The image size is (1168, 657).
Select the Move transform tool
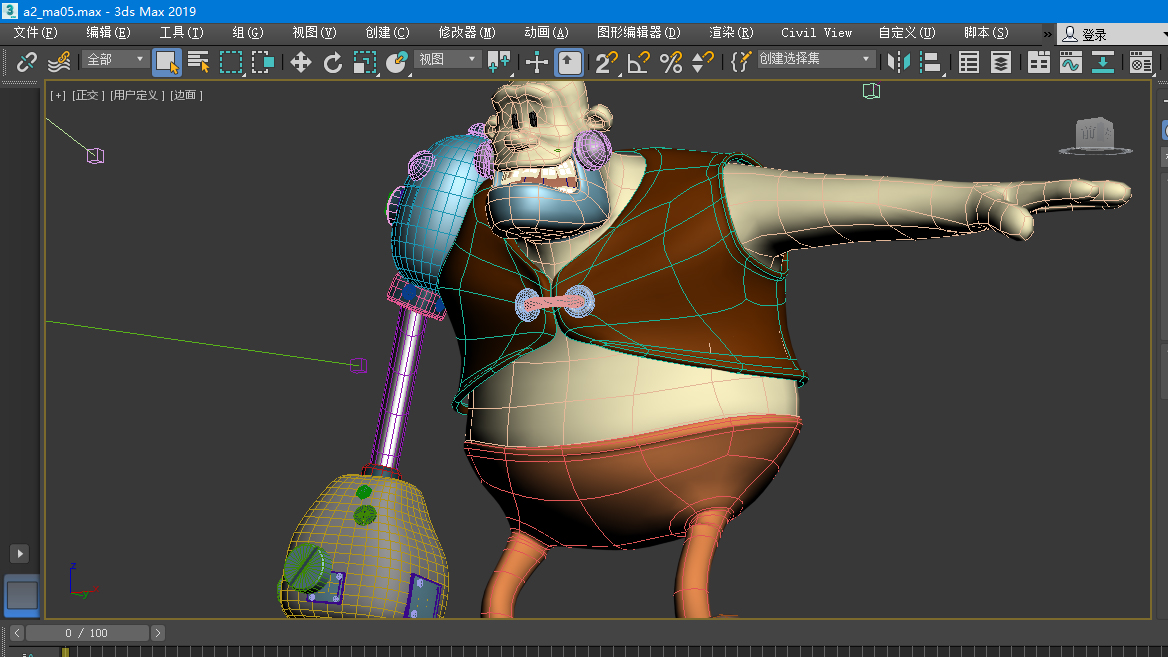[300, 63]
